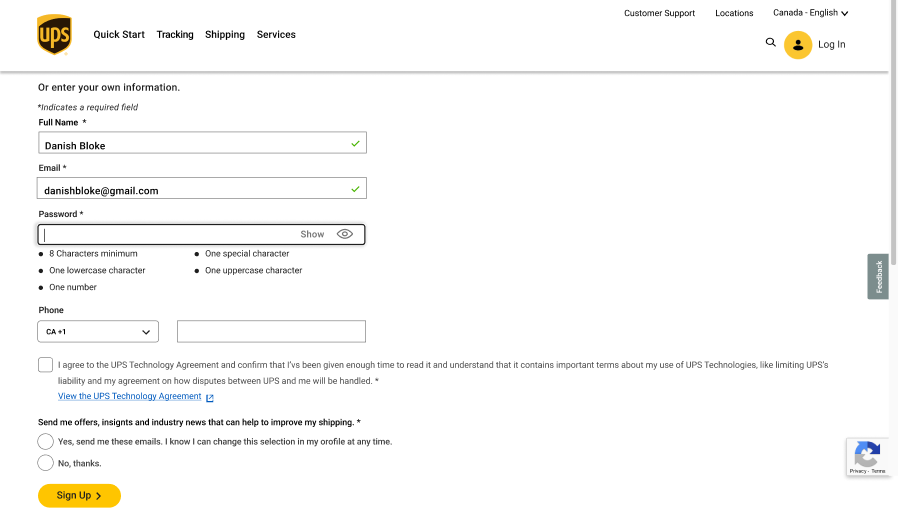Image resolution: width=905 pixels, height=524 pixels.
Task: Toggle password visibility eye icon
Action: (347, 235)
